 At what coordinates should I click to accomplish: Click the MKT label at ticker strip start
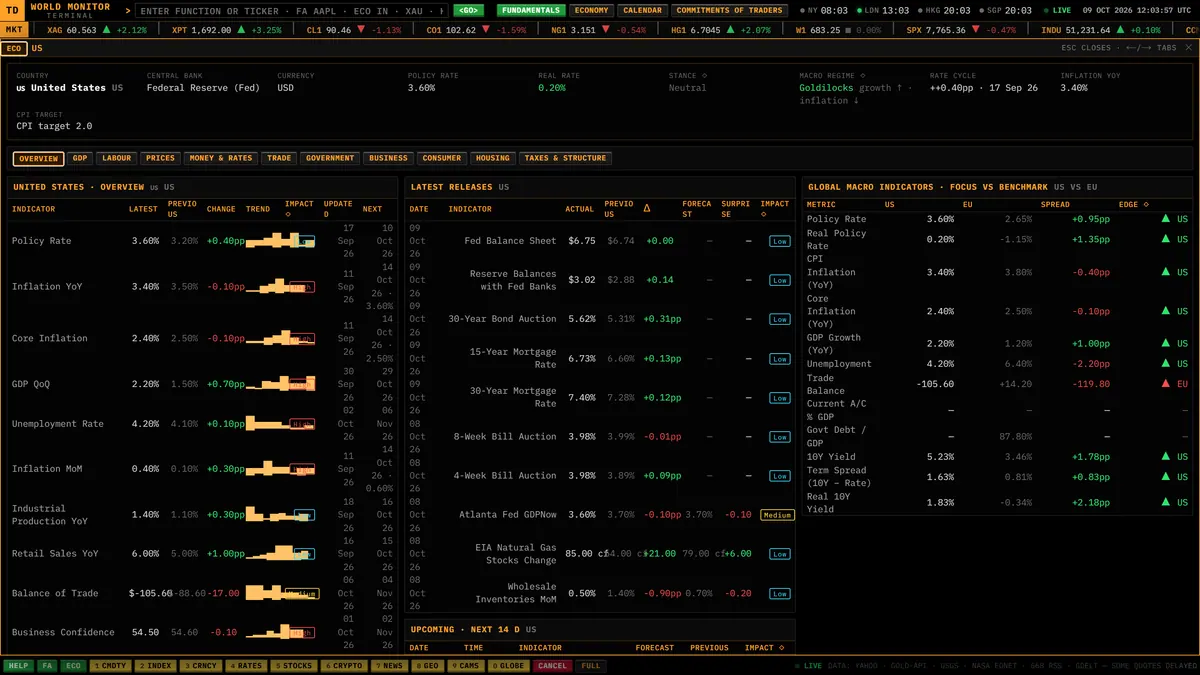coord(14,30)
